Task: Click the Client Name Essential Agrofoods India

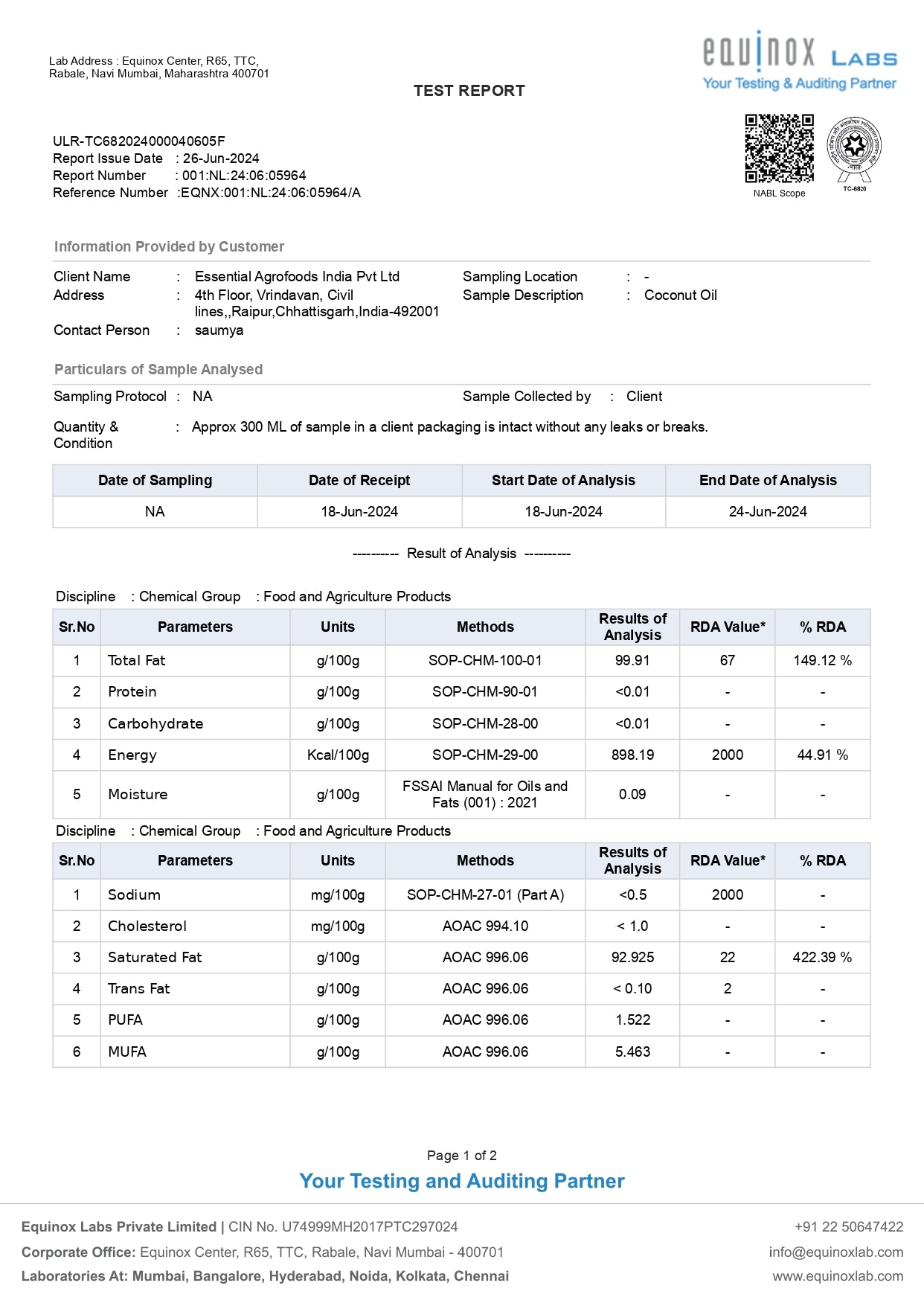Action: 297,277
